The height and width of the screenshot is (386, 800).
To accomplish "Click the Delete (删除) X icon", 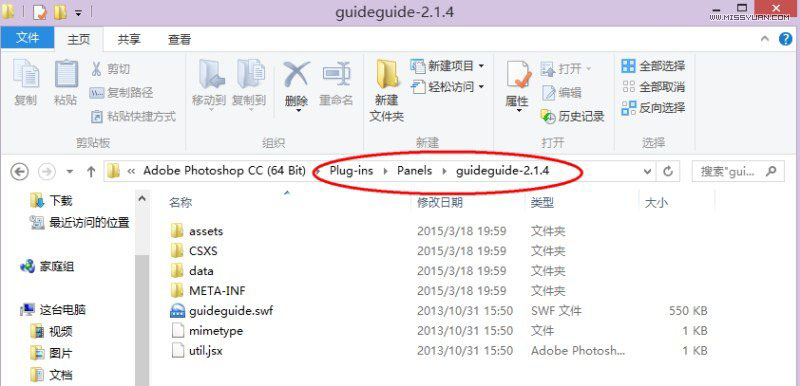I will (x=296, y=75).
